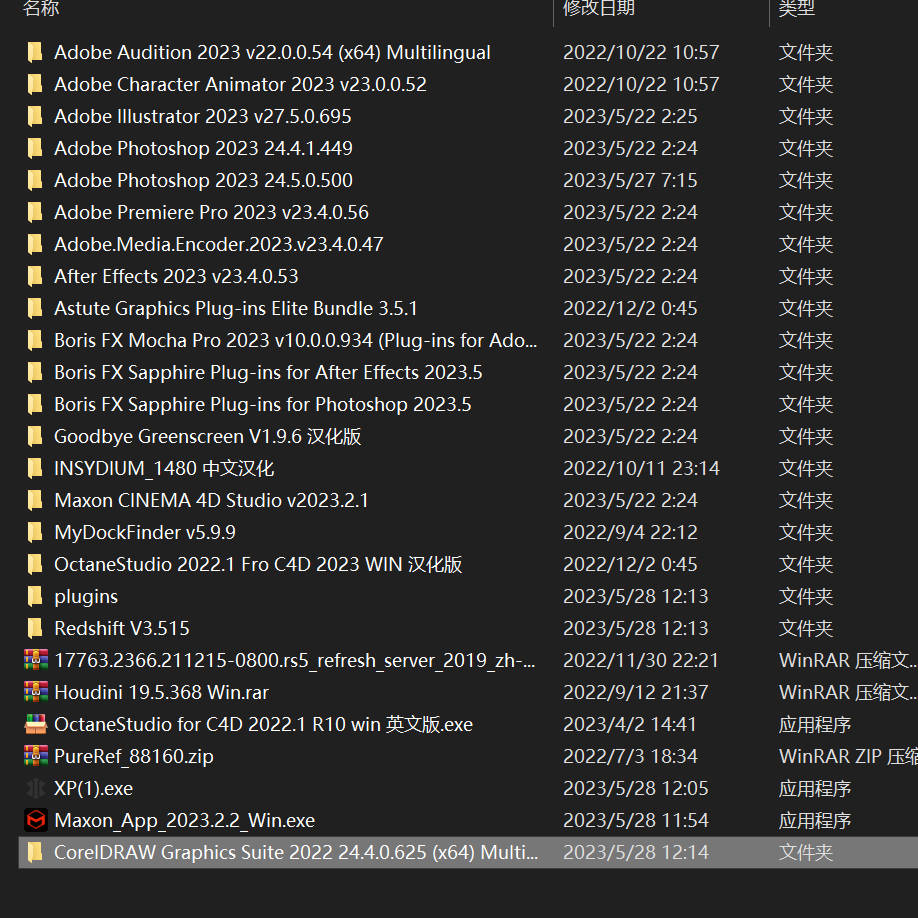Select the INSYDIUM_1480 中文汉化 folder
The image size is (918, 918).
point(164,468)
